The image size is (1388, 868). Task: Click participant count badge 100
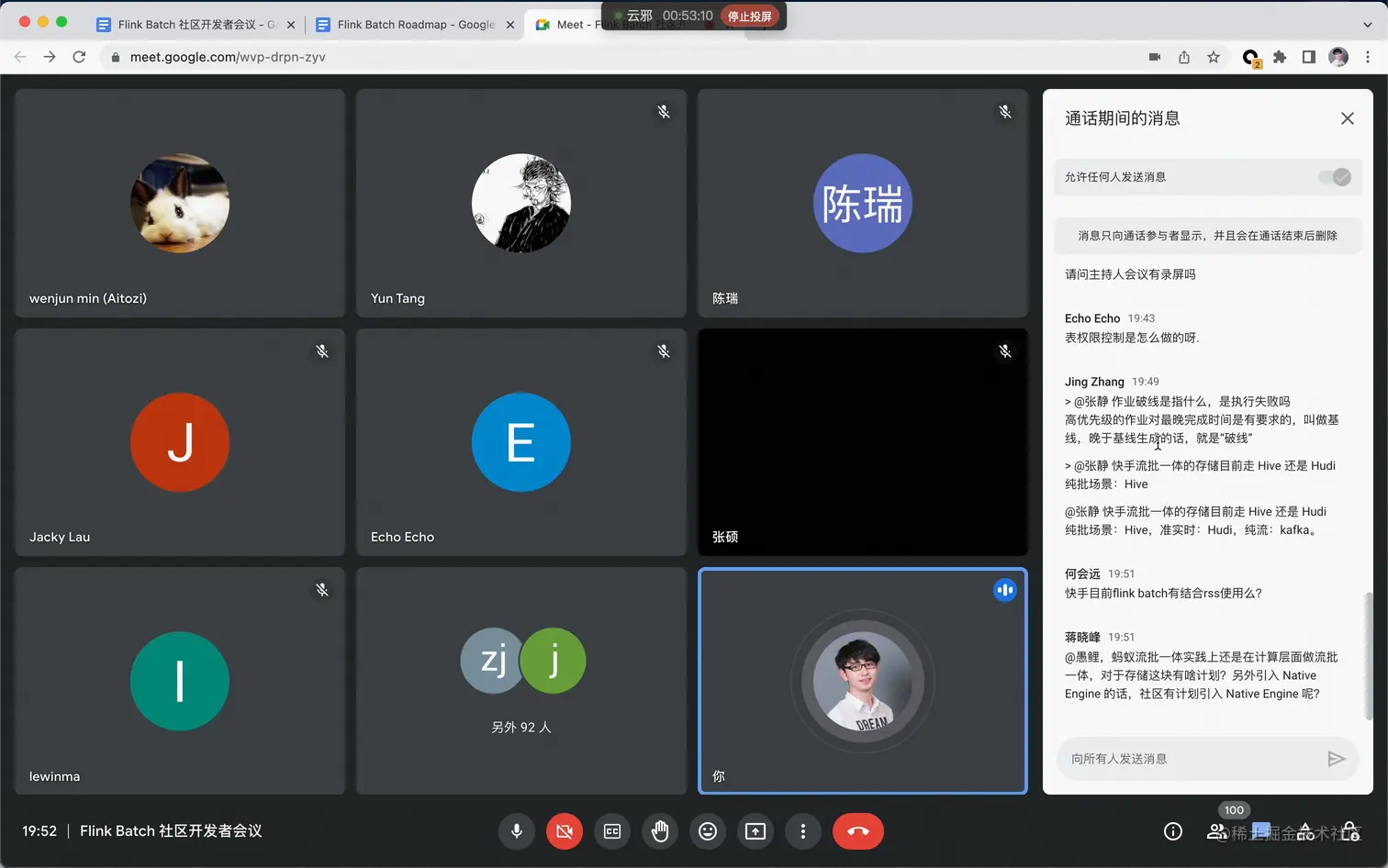coord(1235,810)
